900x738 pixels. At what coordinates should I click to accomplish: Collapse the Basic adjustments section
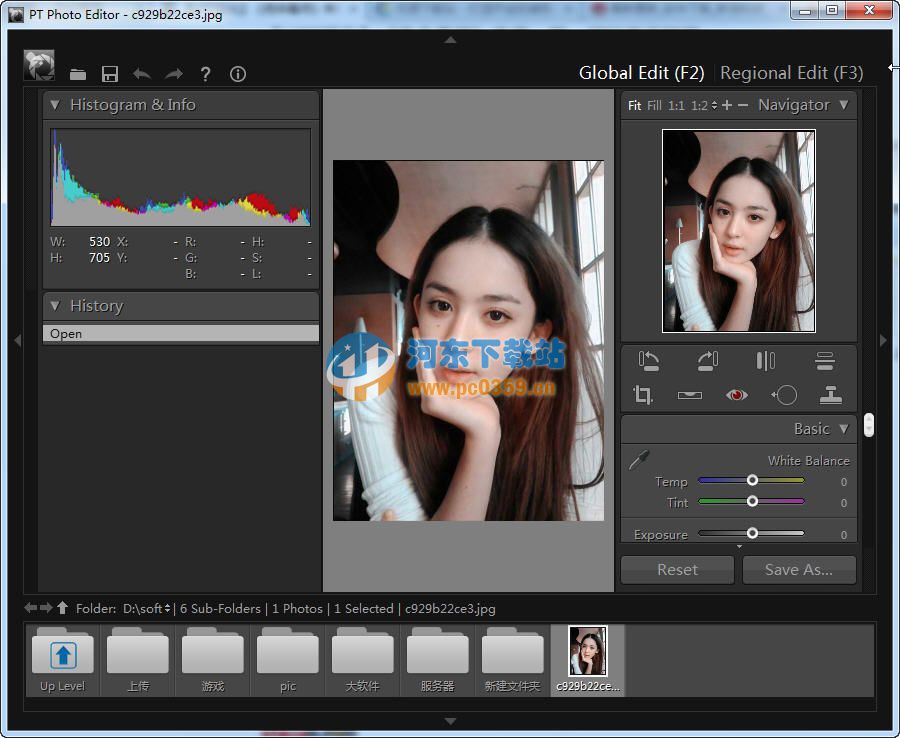click(845, 428)
